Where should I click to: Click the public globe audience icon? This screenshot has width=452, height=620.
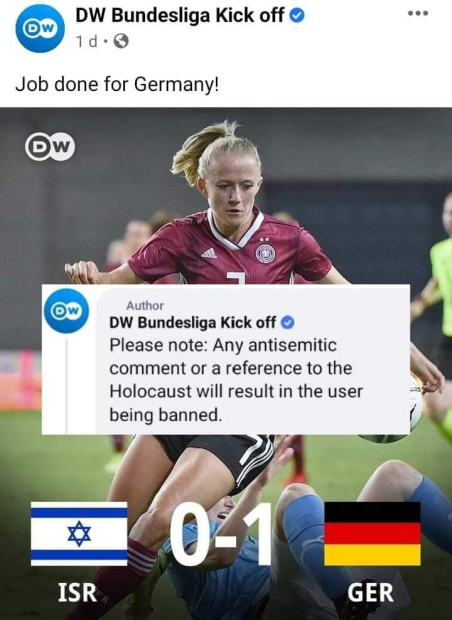(121, 41)
